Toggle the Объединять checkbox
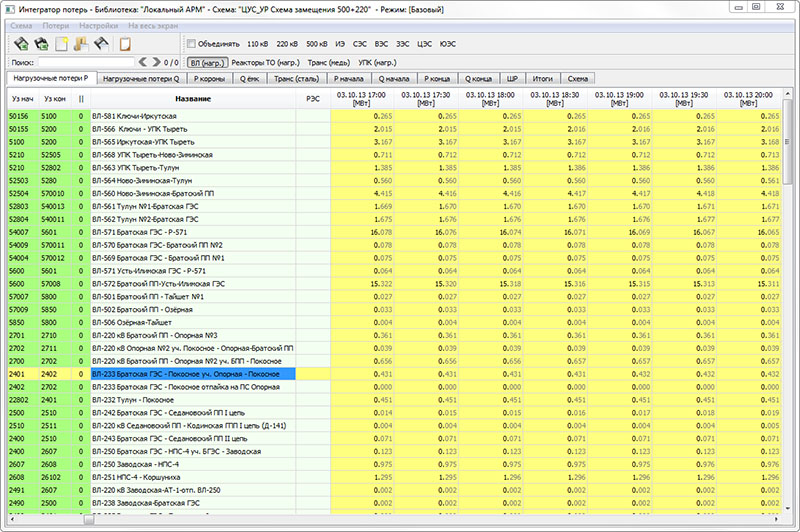 [x=191, y=44]
